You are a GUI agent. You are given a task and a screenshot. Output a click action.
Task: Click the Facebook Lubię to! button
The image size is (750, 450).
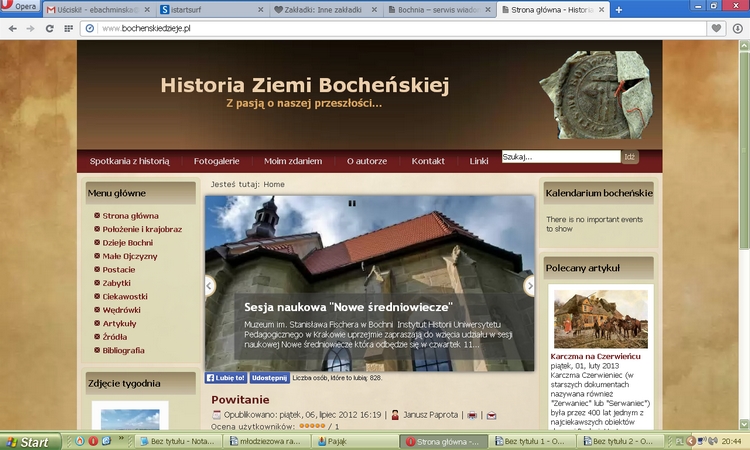pyautogui.click(x=226, y=378)
